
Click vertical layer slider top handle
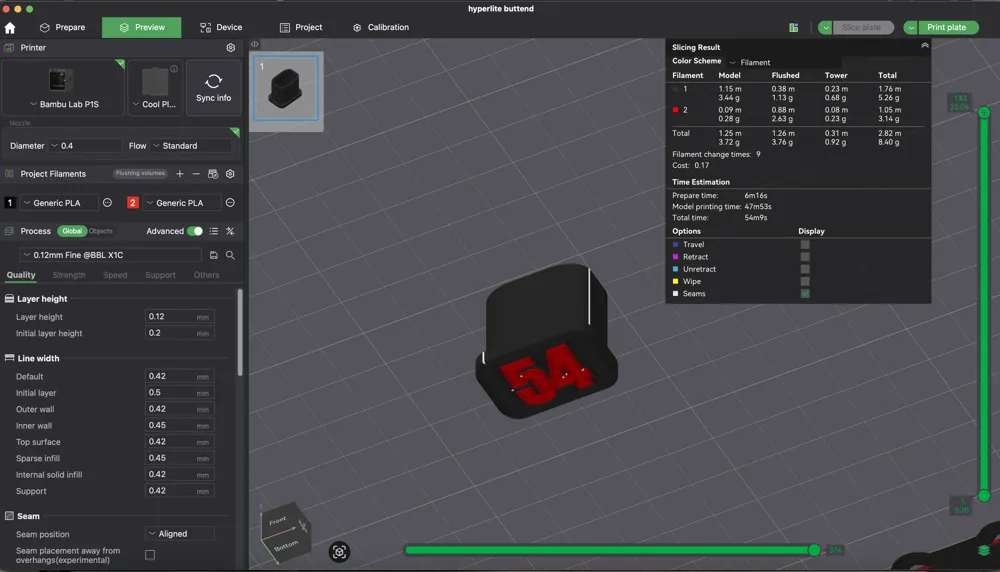pos(984,112)
